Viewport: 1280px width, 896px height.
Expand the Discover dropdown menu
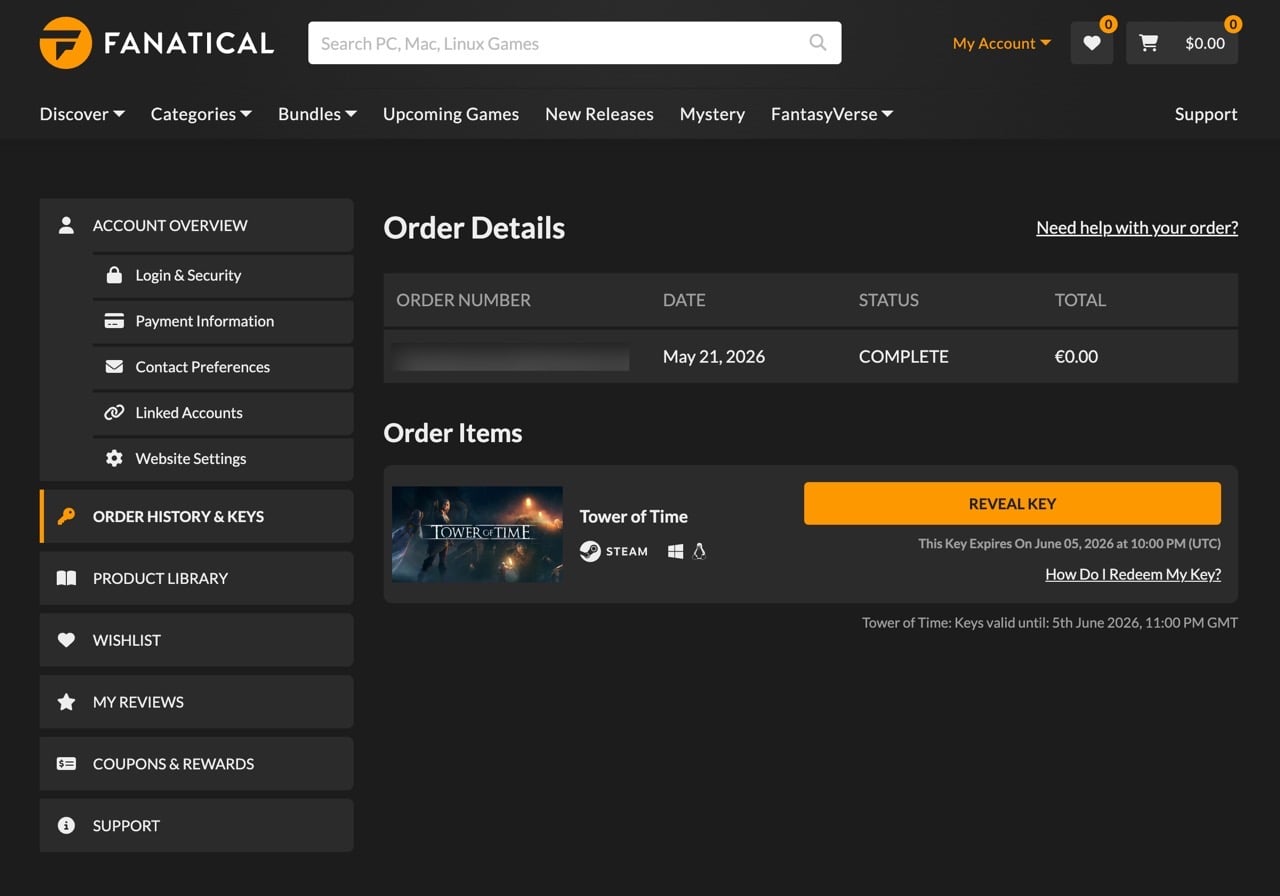point(82,114)
